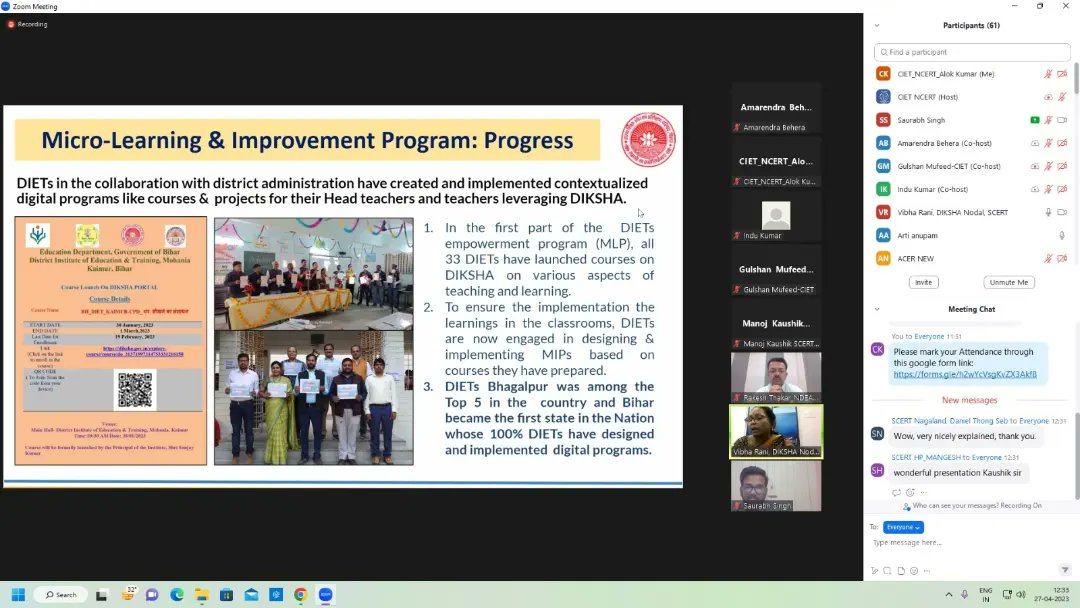Click the muted mic icon for Indu Kumar
Viewport: 1080px width, 608px height.
click(x=1048, y=189)
